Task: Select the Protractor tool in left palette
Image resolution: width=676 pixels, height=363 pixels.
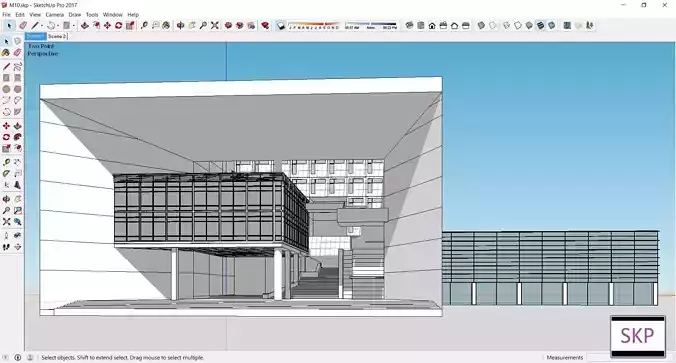Action: click(6, 173)
